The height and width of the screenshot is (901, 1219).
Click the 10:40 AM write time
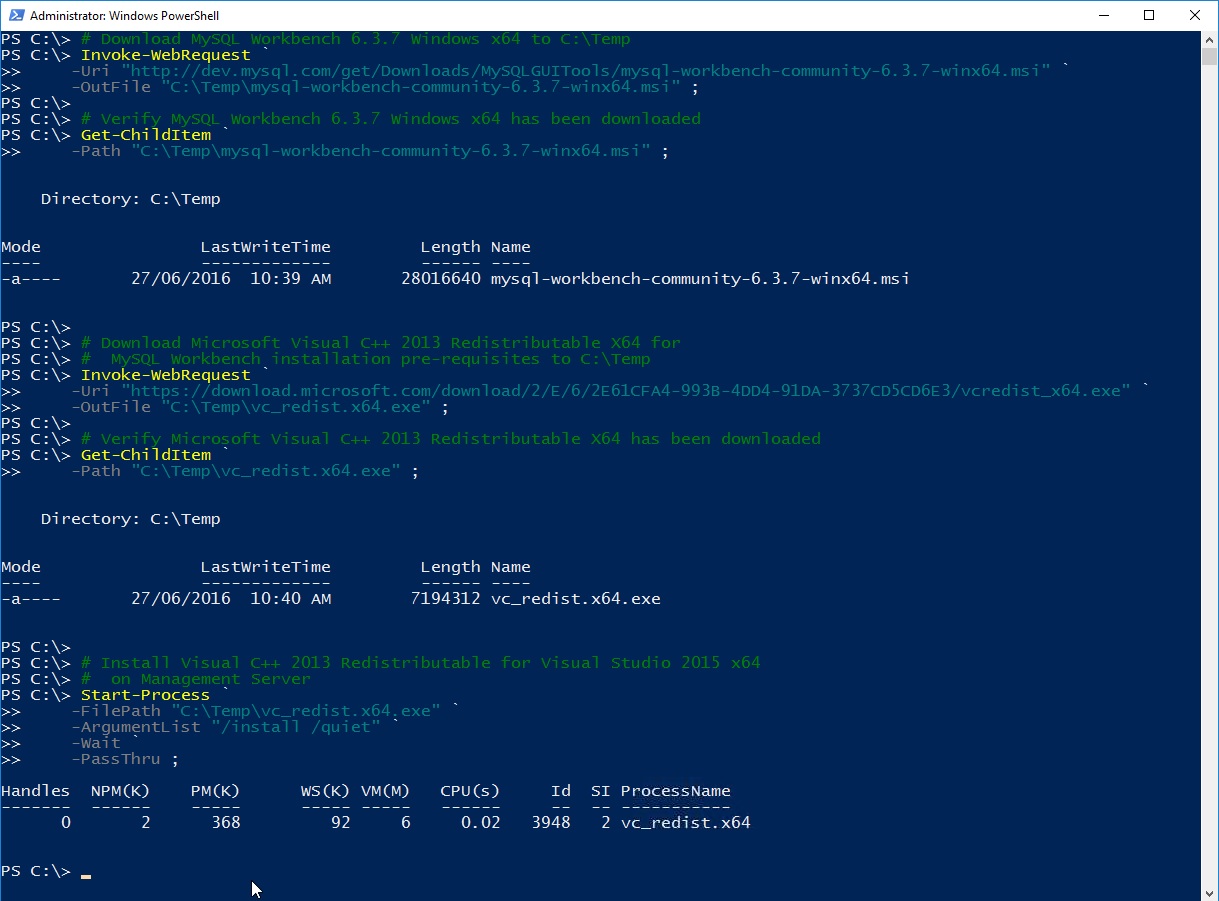(x=290, y=599)
